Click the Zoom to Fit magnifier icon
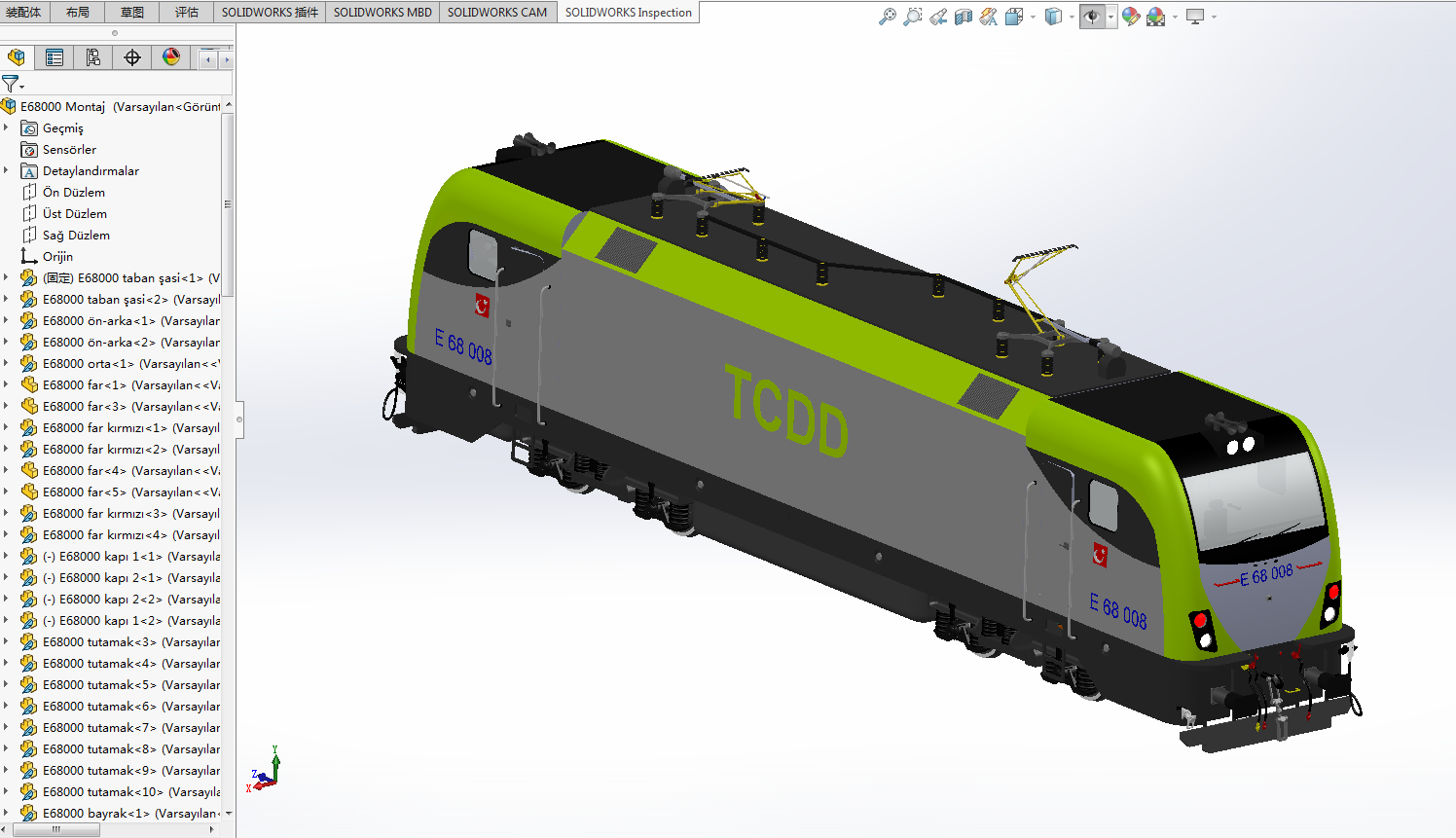Viewport: 1456px width, 838px height. [x=887, y=17]
